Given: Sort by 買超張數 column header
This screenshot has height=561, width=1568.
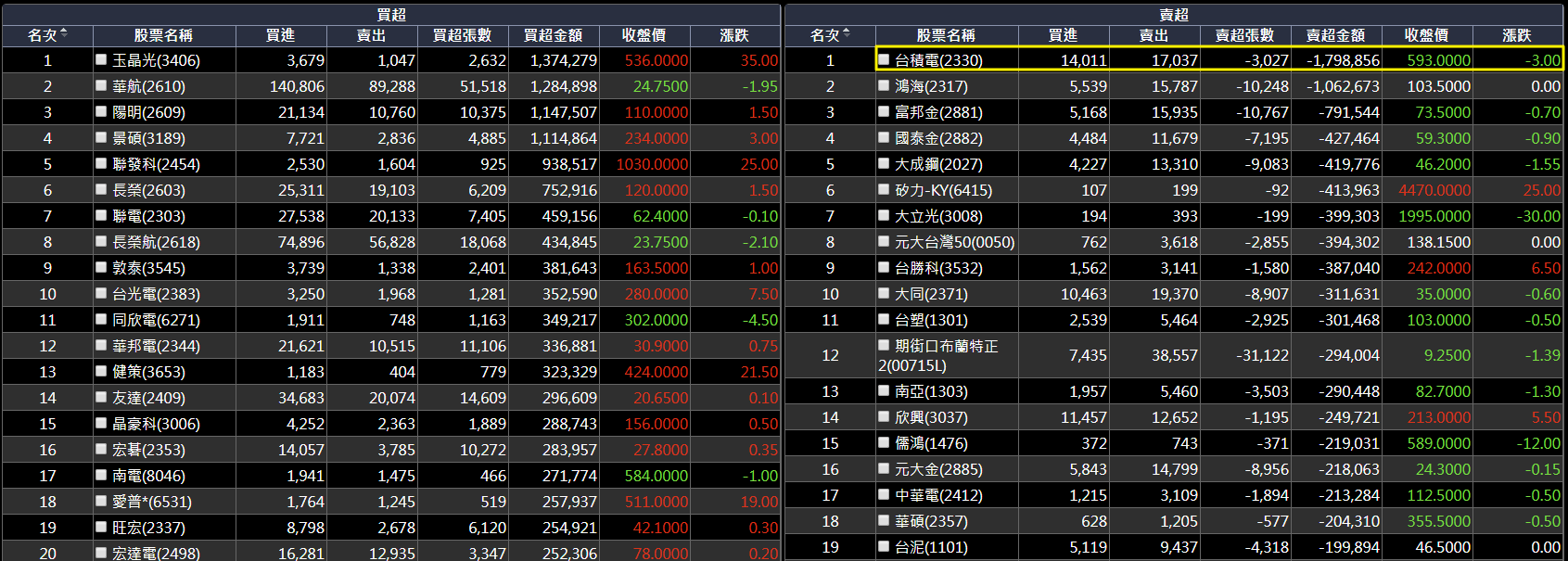Looking at the screenshot, I should pyautogui.click(x=462, y=35).
